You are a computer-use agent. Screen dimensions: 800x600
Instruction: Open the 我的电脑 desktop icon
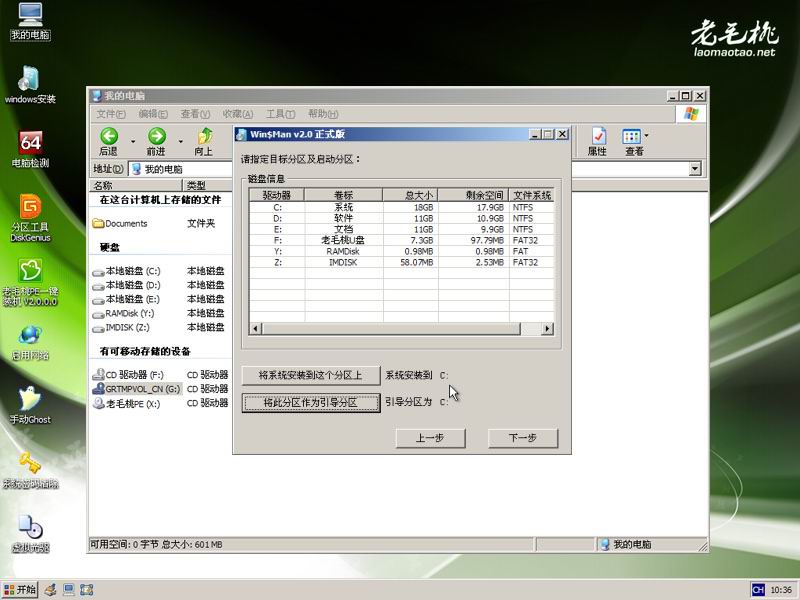click(30, 21)
